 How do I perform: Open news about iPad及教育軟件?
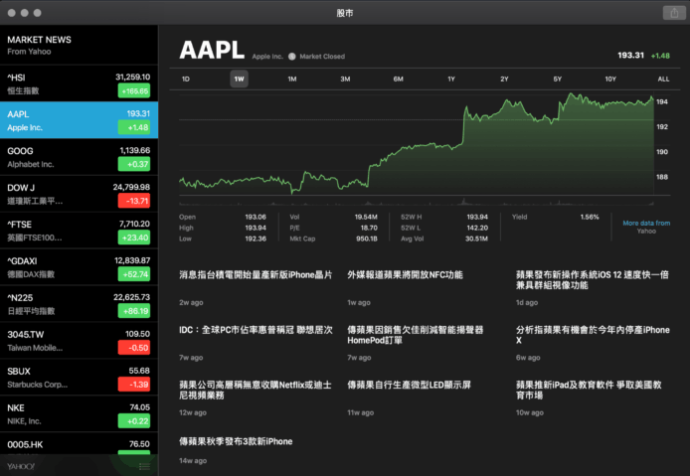click(589, 390)
